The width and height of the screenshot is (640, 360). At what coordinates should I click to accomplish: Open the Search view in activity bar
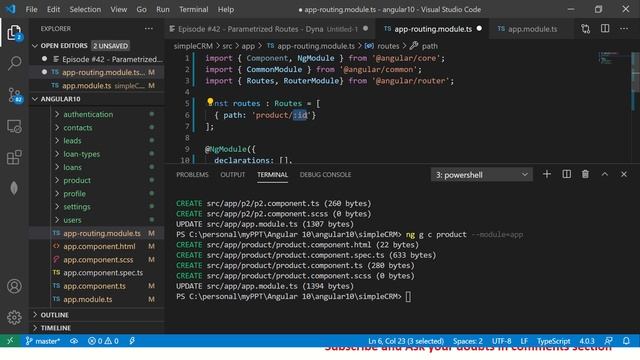(14, 63)
